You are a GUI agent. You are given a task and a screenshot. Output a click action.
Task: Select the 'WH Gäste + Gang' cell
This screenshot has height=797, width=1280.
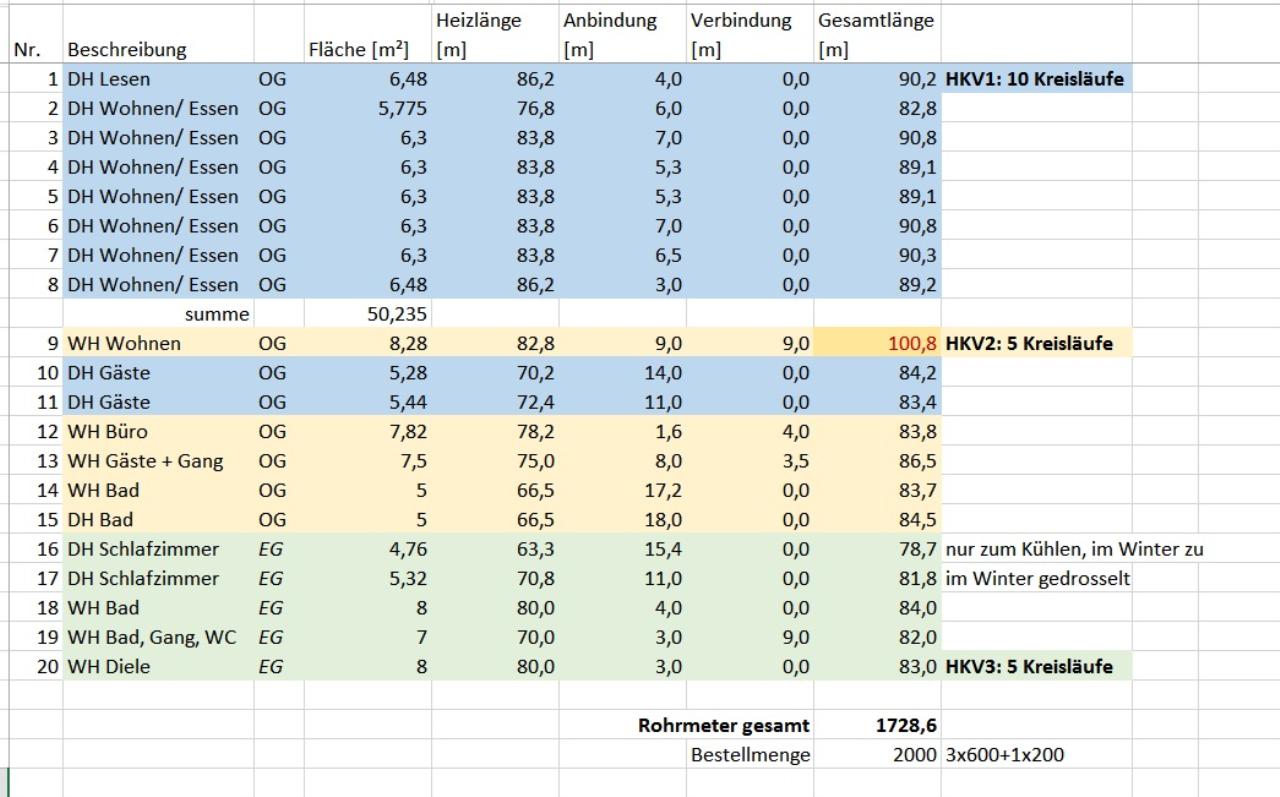click(158, 461)
